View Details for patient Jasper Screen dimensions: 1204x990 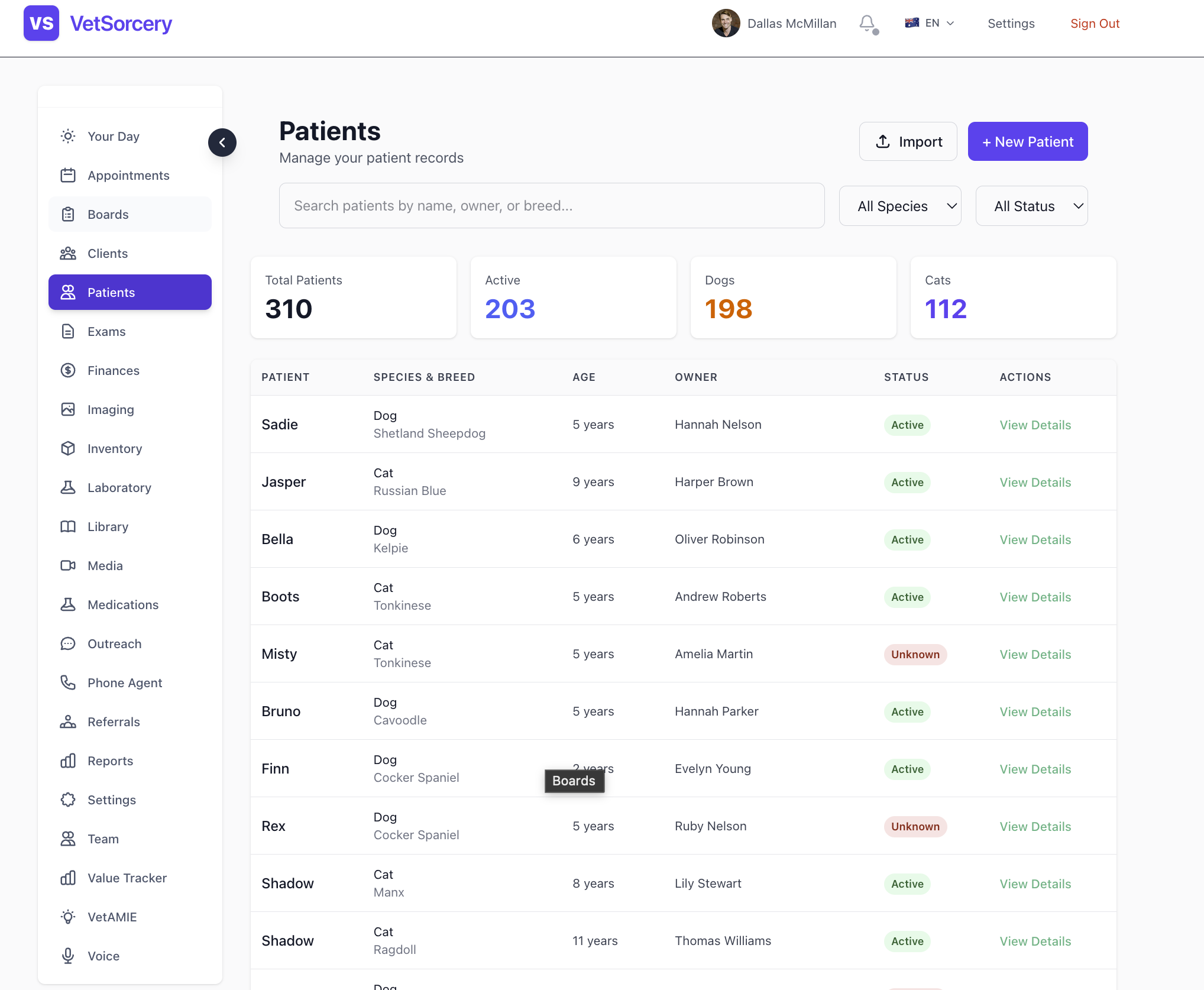[1035, 482]
